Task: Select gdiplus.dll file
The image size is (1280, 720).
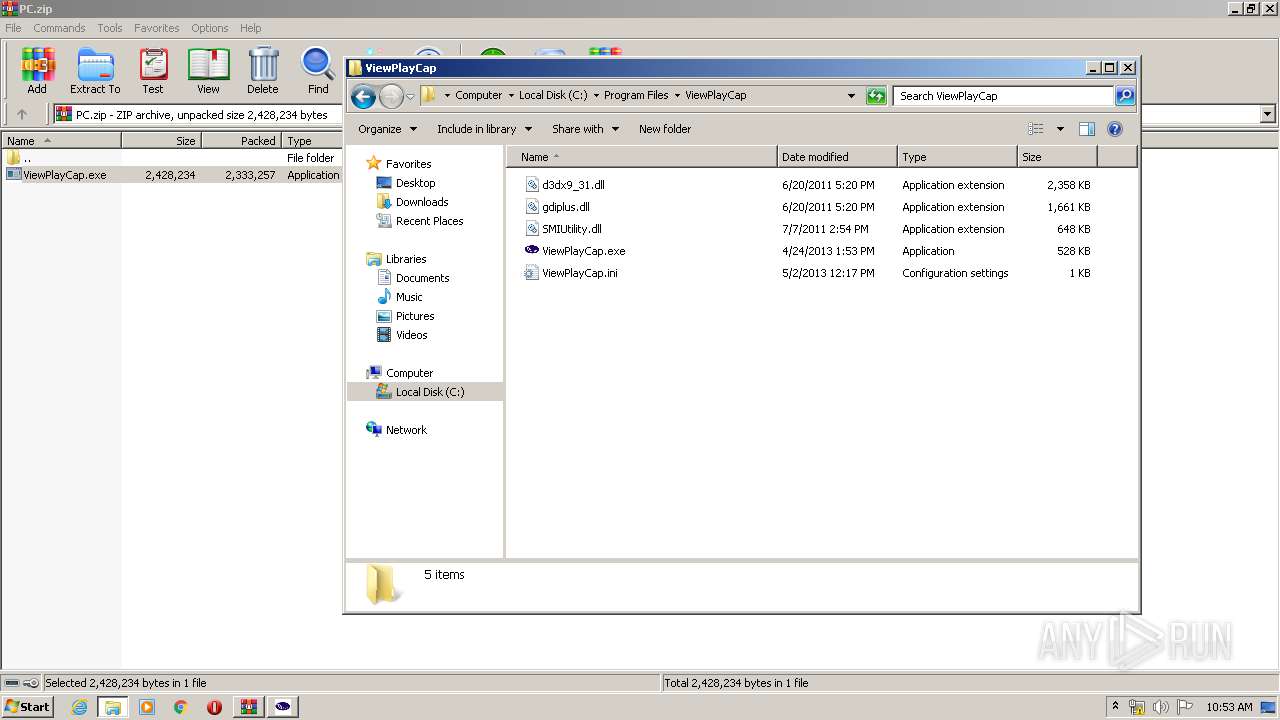Action: tap(565, 207)
